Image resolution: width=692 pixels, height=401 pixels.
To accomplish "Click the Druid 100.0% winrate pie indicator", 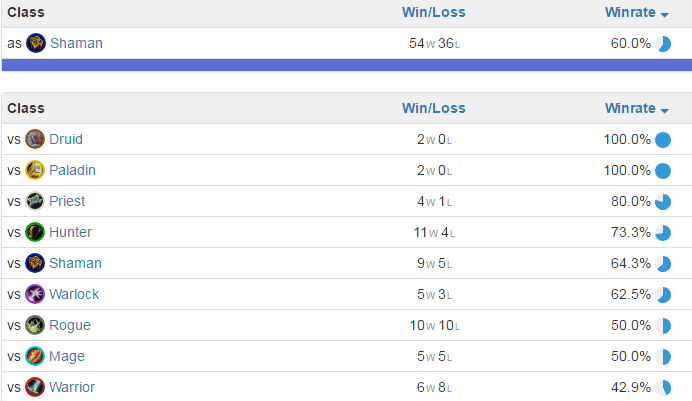I will coord(663,140).
